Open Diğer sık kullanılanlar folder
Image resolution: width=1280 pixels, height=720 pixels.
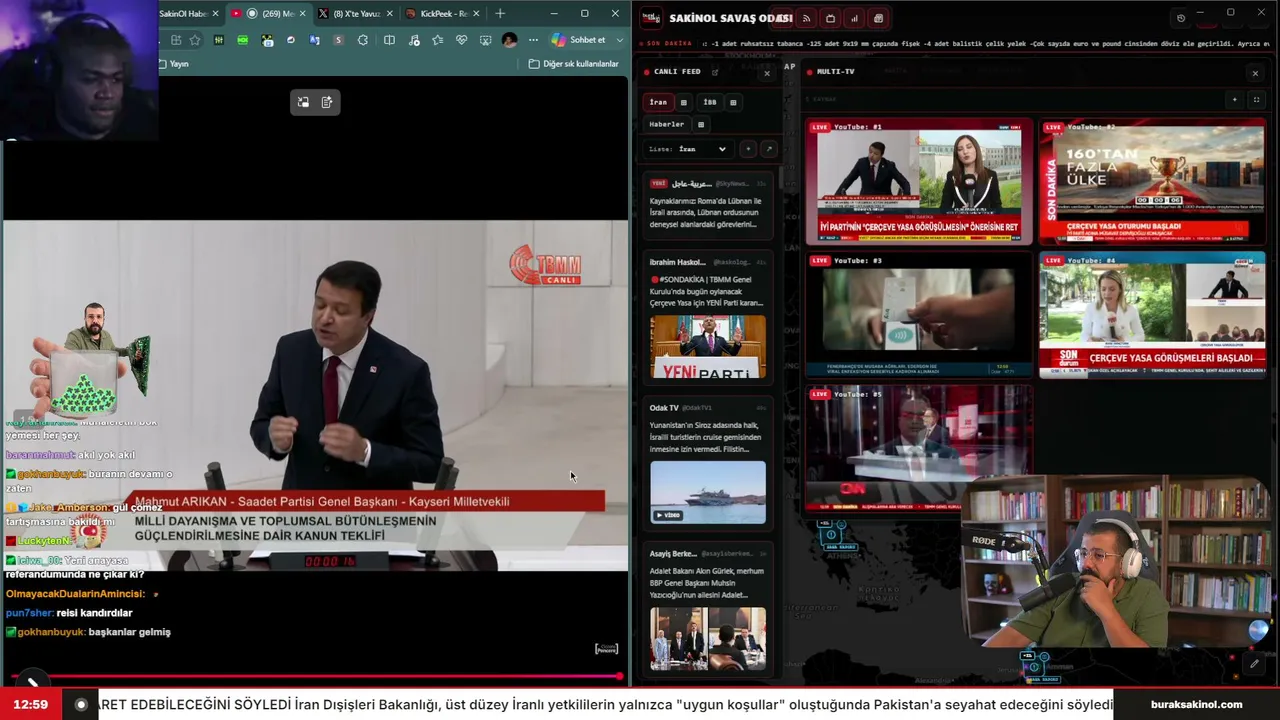573,64
